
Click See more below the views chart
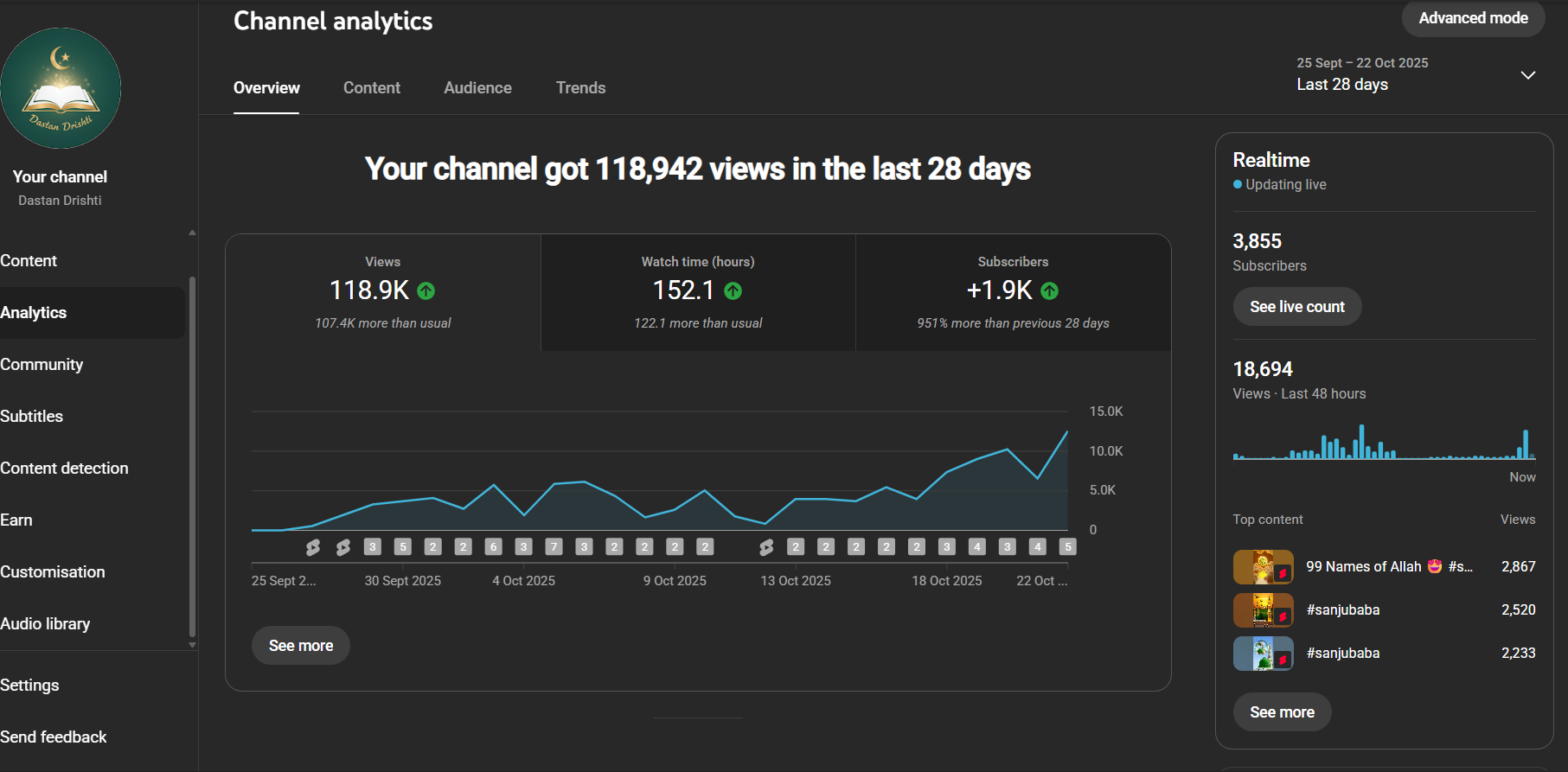coord(301,646)
